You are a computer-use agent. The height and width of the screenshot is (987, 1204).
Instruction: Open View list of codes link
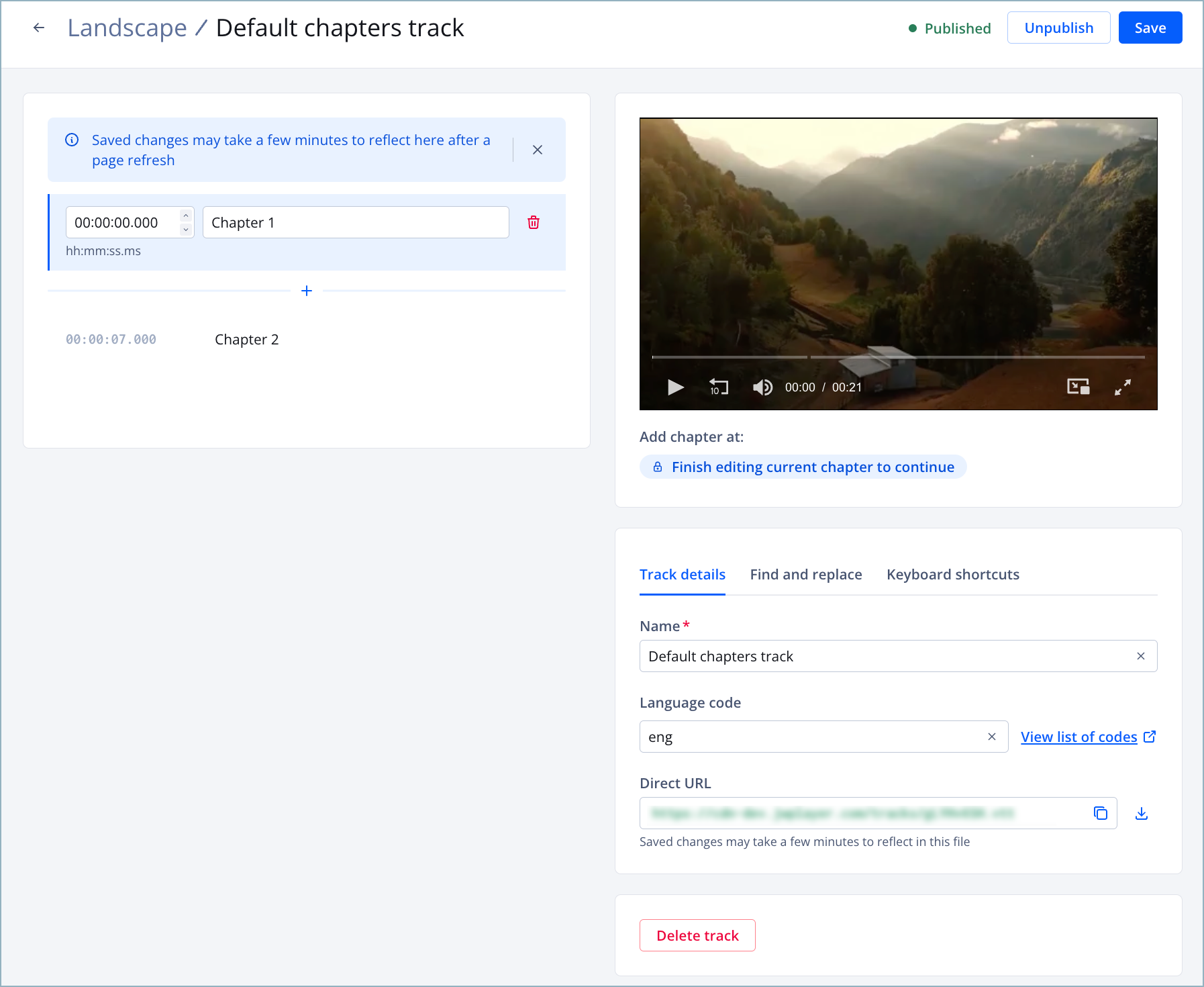(x=1088, y=737)
